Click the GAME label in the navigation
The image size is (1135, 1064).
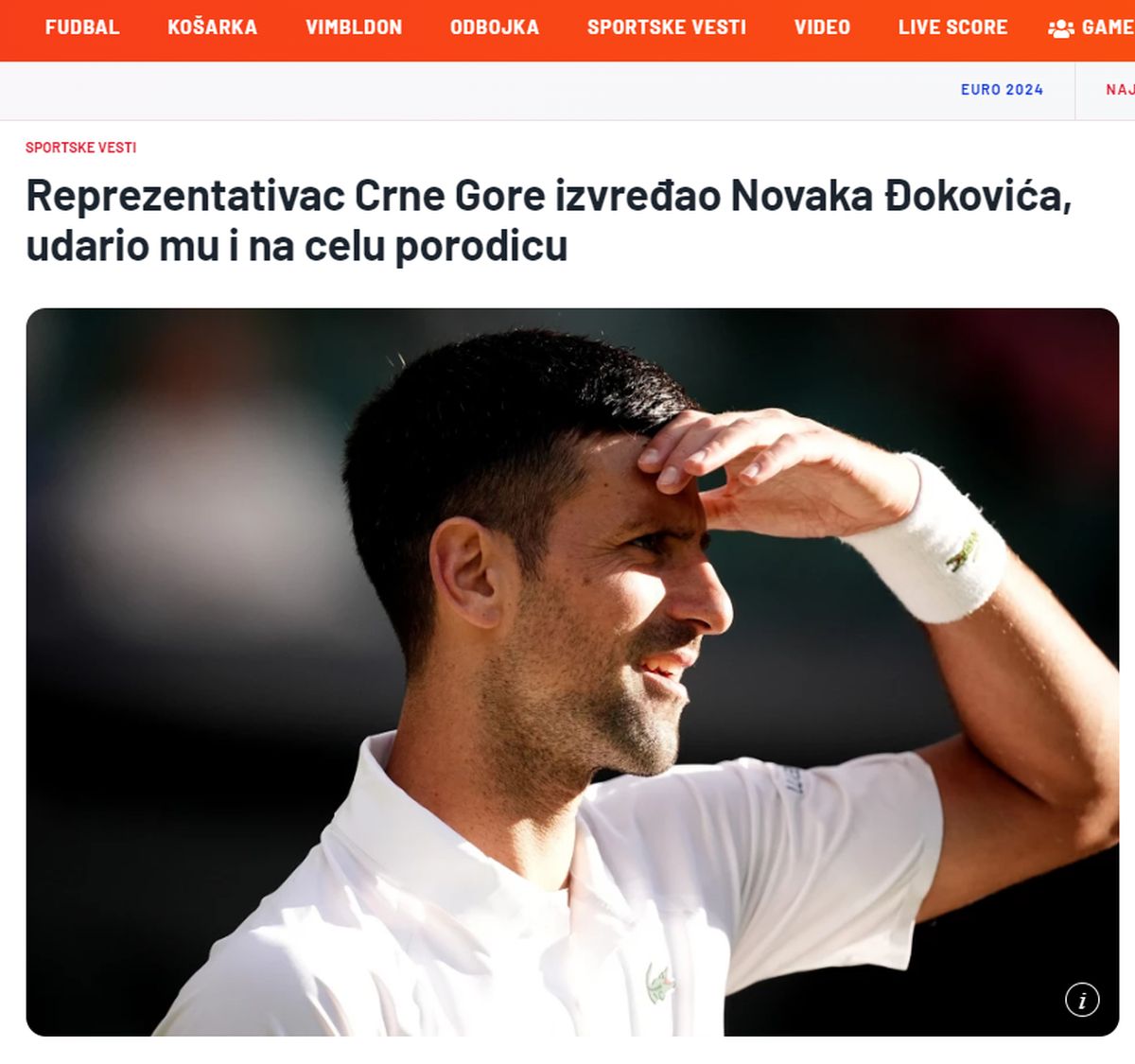pos(1108,27)
